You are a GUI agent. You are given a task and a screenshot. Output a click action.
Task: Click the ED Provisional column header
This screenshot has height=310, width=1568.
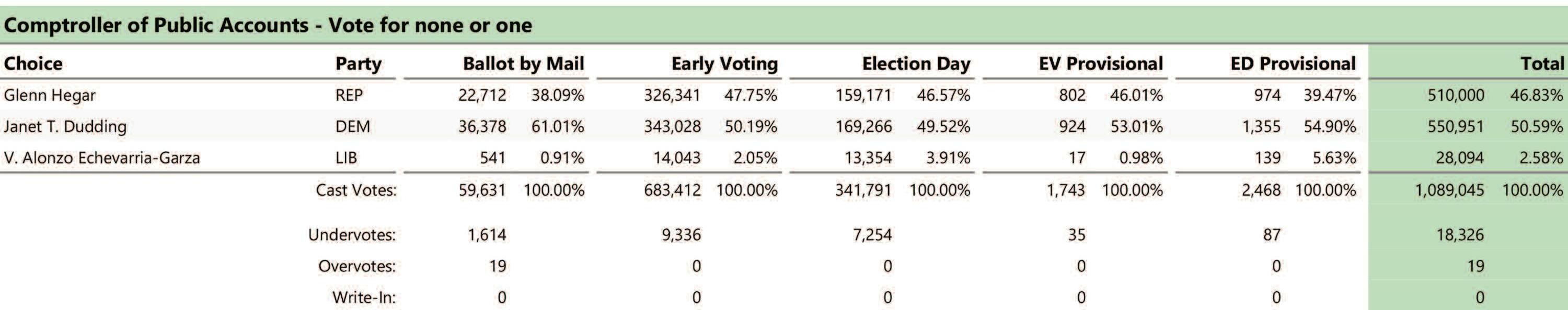1293,63
